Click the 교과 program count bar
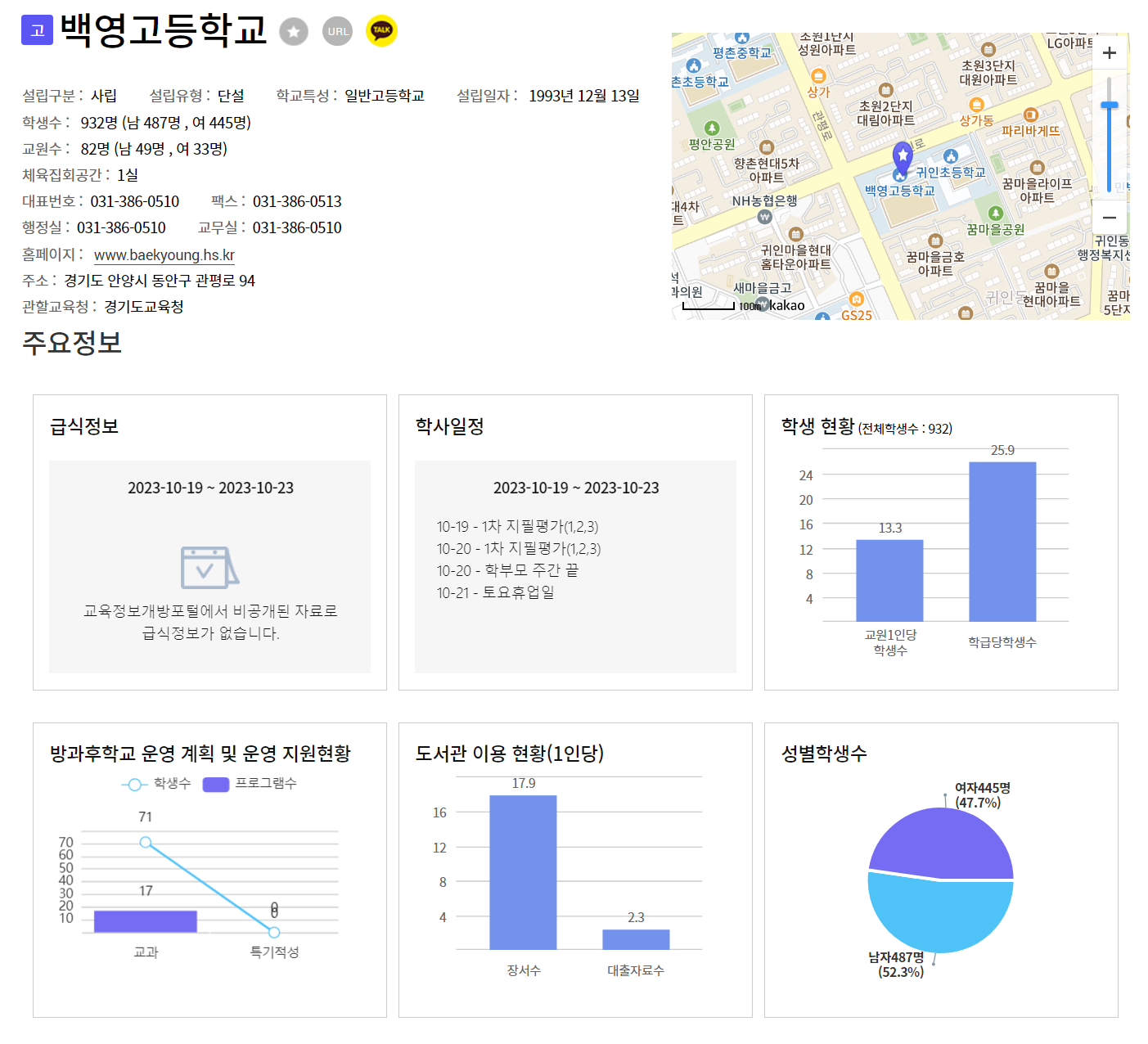This screenshot has height=1044, width=1148. point(146,921)
